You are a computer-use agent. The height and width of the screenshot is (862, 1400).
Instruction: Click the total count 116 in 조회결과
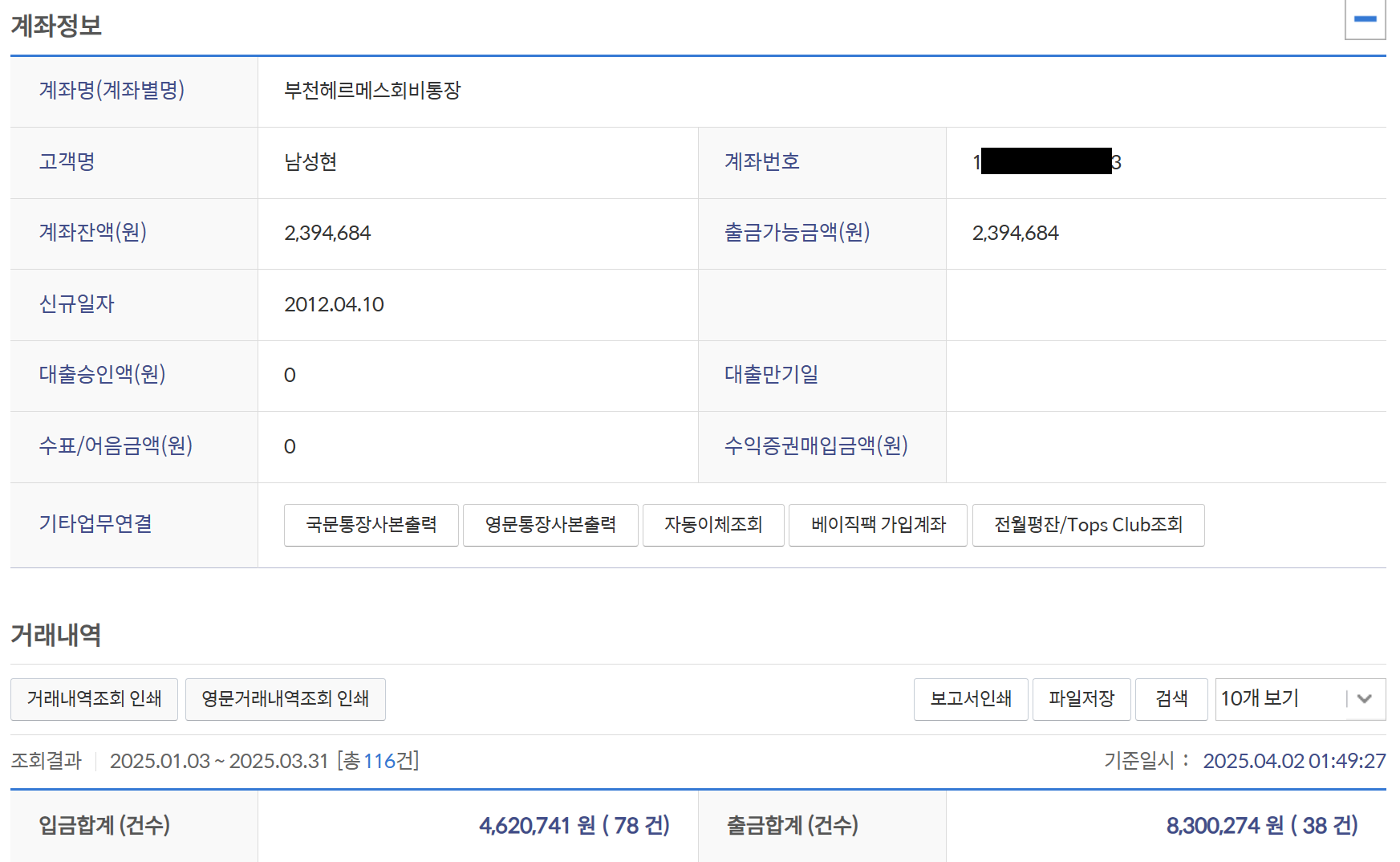[x=379, y=761]
